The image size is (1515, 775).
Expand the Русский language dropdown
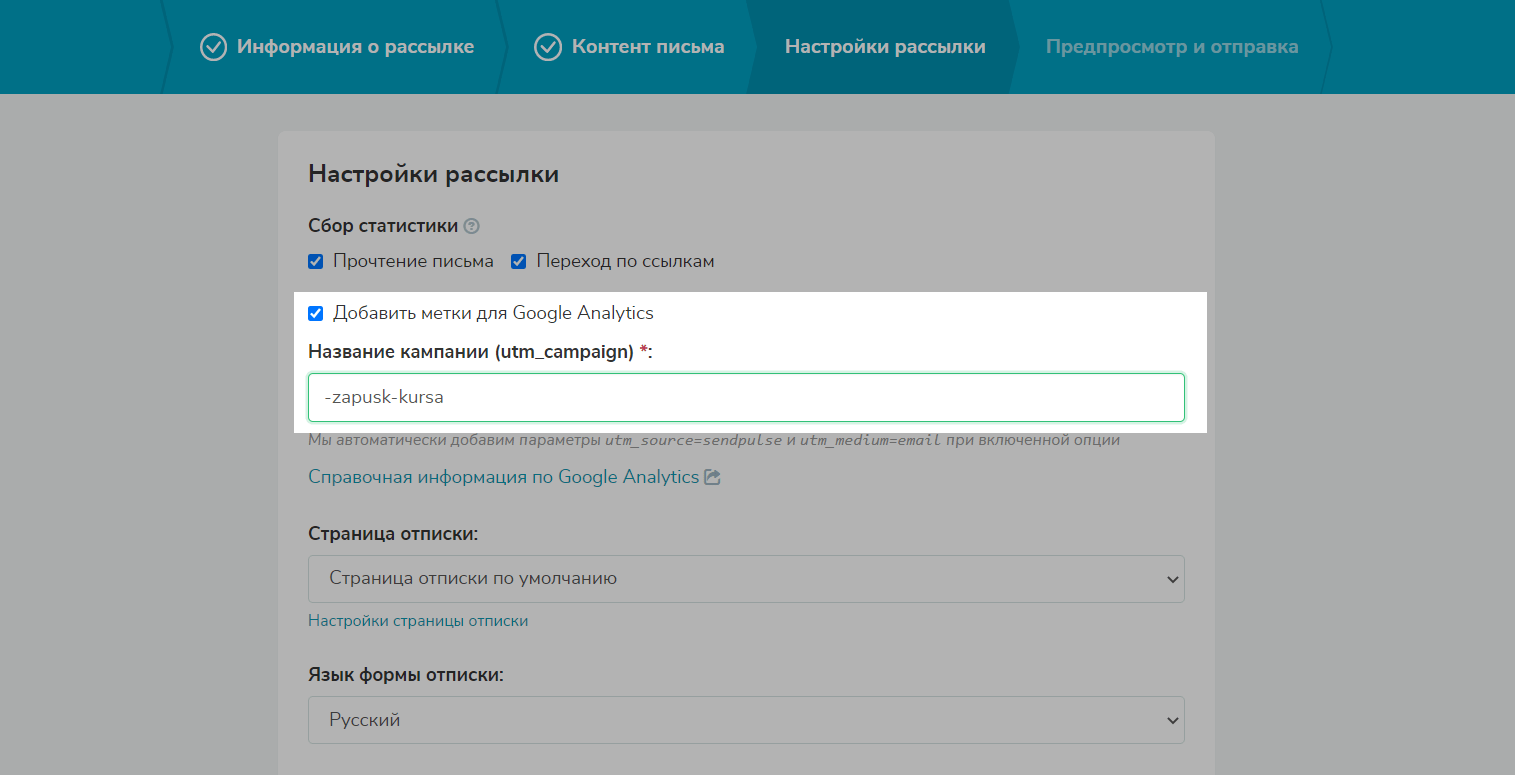pos(745,720)
